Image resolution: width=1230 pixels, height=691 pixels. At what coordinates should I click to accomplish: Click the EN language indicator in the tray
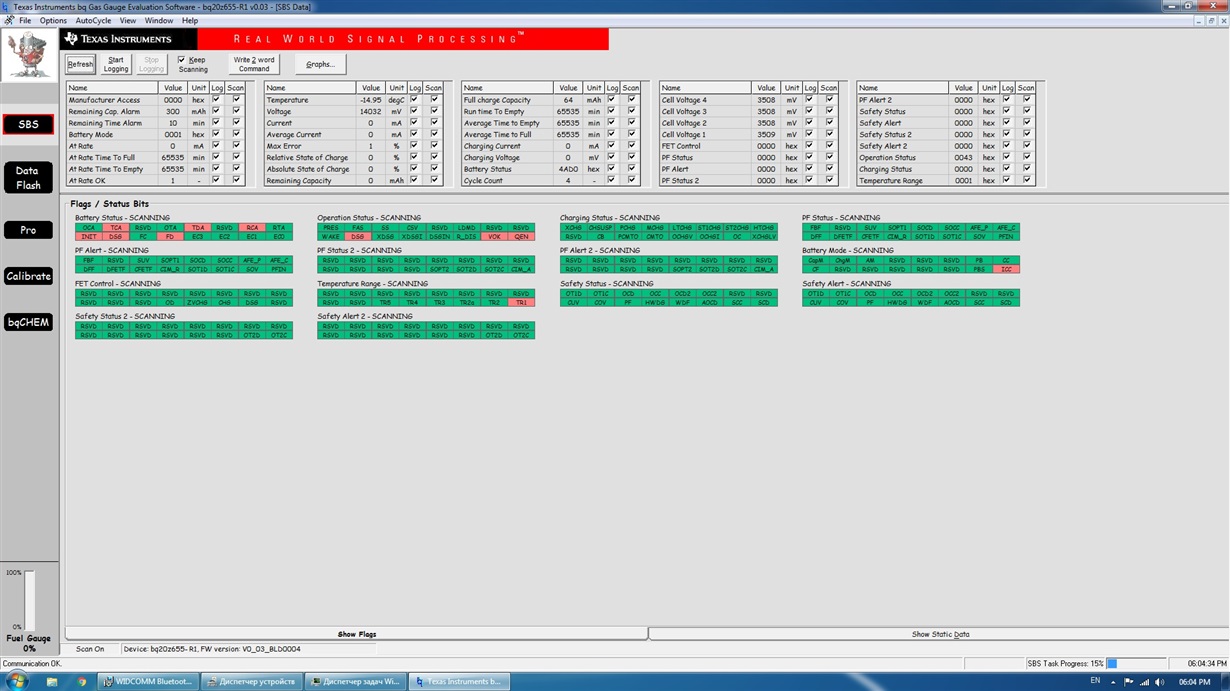tap(1095, 681)
